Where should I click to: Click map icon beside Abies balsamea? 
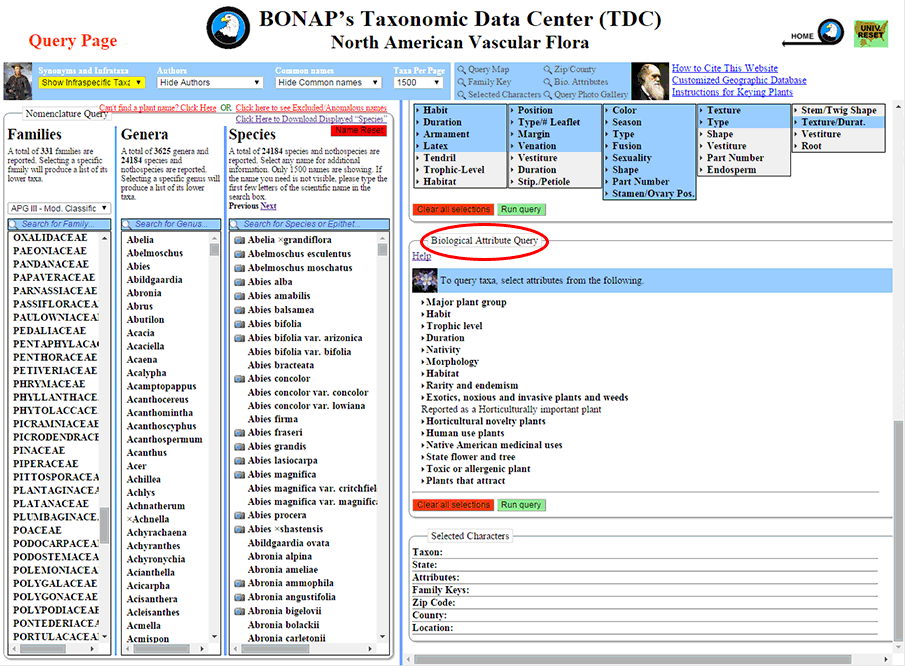[240, 310]
